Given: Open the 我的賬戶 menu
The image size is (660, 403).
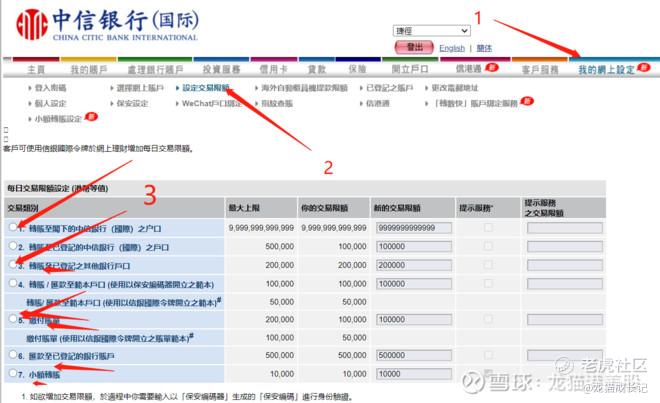Looking at the screenshot, I should 89,69.
